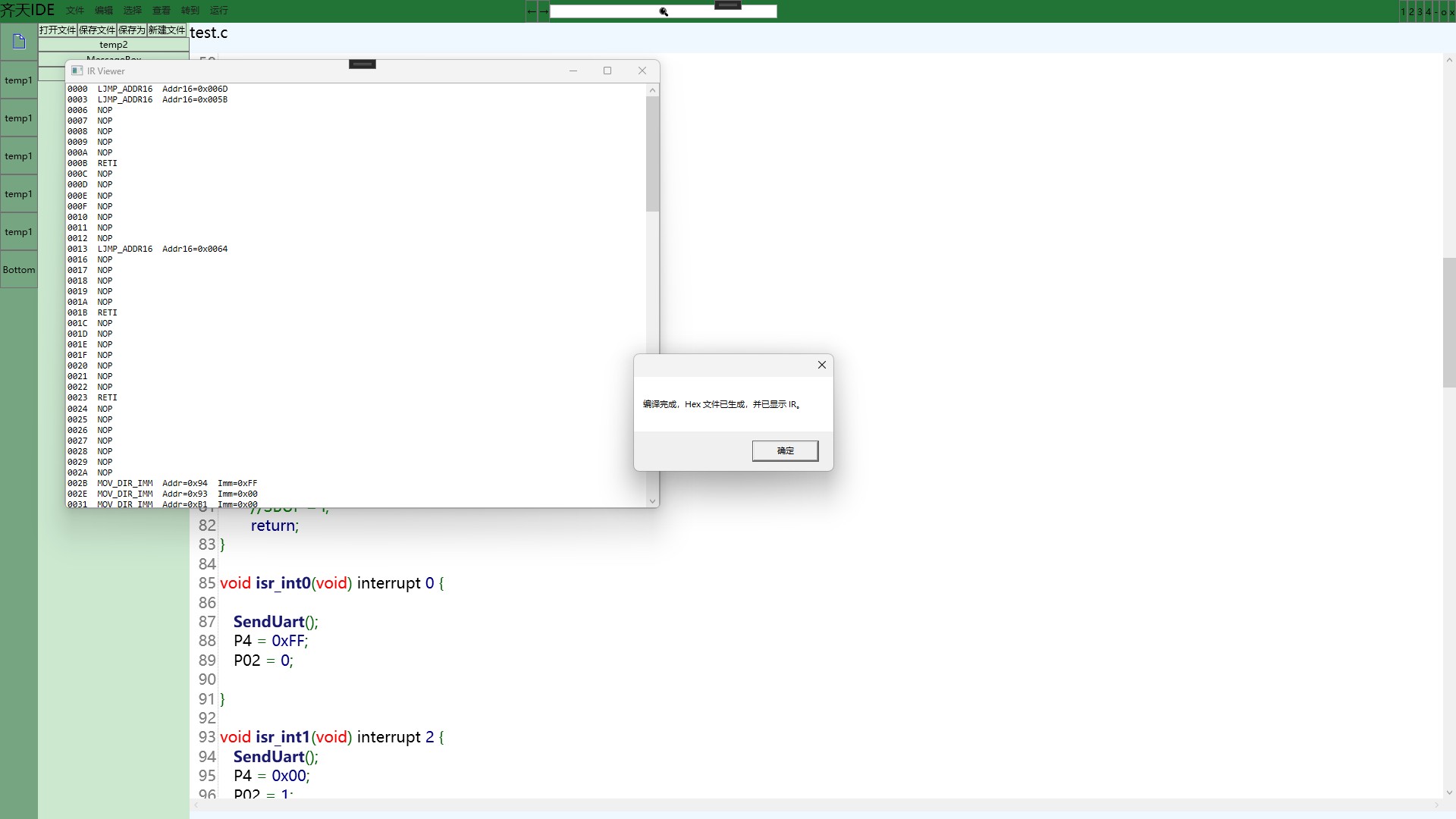Click the magnifier search icon
The height and width of the screenshot is (819, 1456).
click(664, 11)
